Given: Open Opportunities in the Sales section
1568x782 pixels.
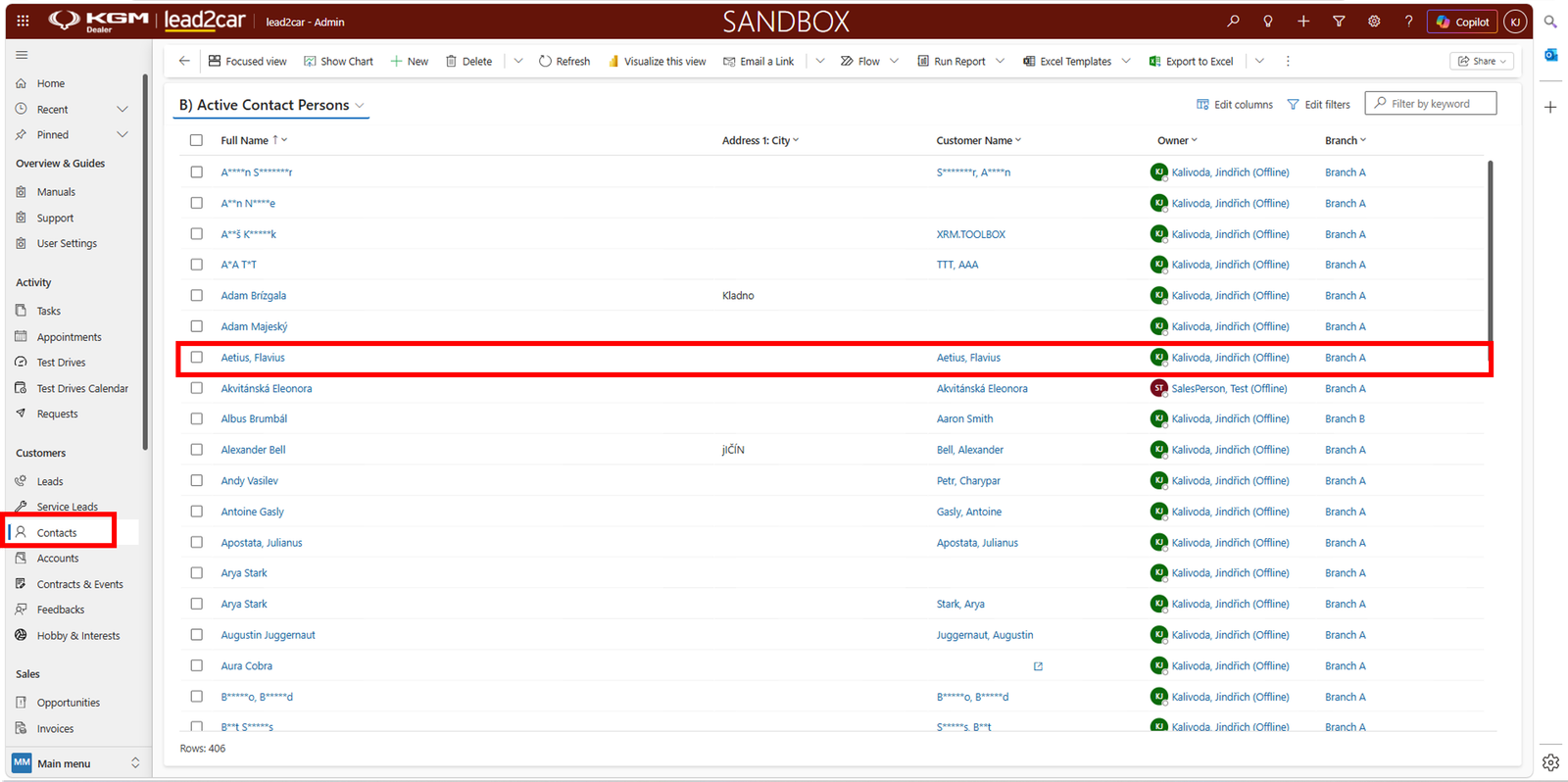Looking at the screenshot, I should [68, 703].
